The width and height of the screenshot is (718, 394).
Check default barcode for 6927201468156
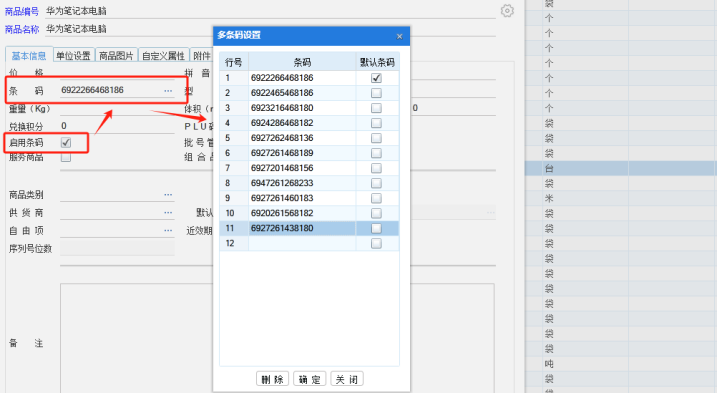(376, 168)
